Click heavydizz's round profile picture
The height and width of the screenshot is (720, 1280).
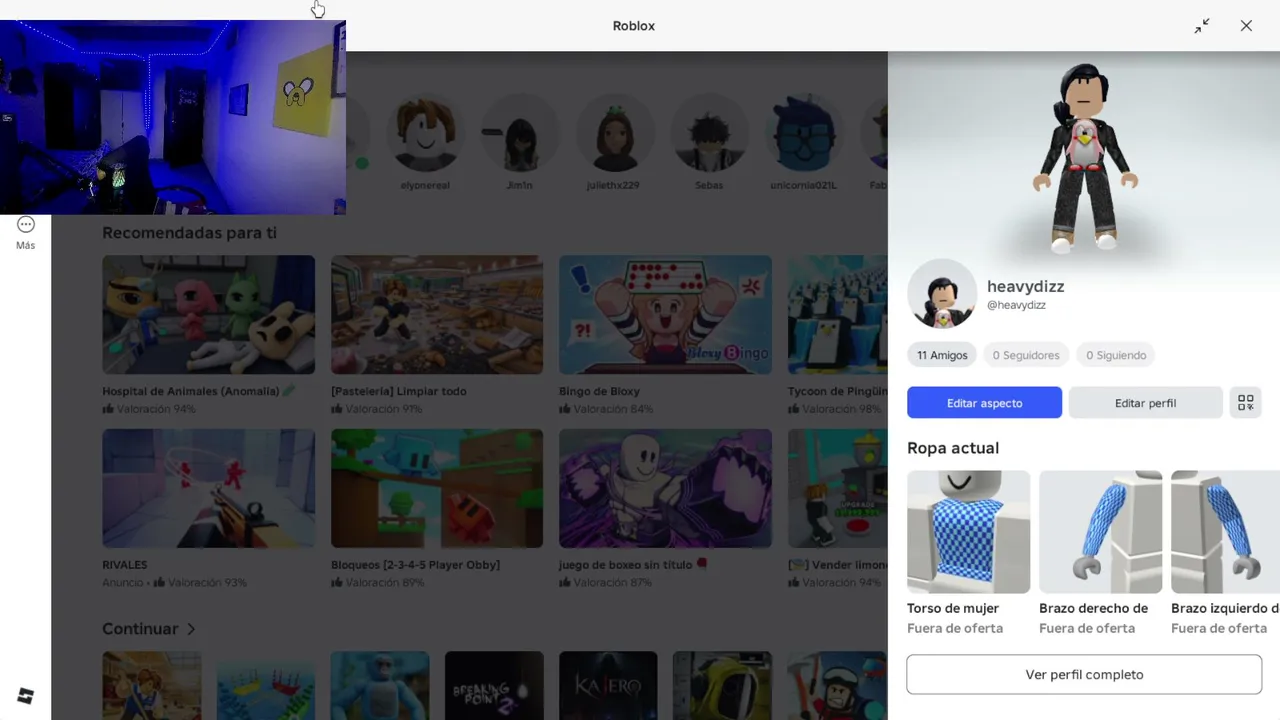click(x=942, y=294)
